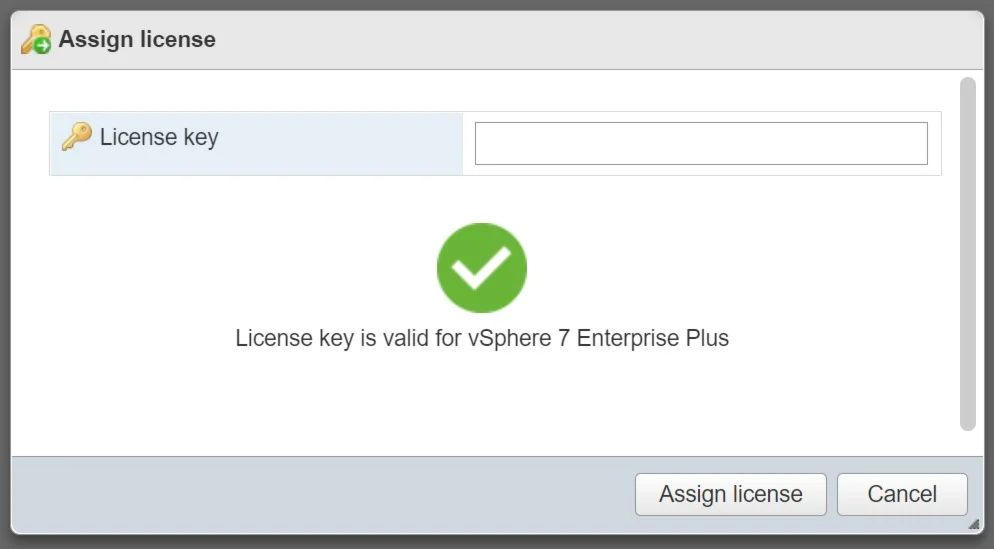This screenshot has width=994, height=549.
Task: Click the Assign license icon in title bar
Action: tap(36, 40)
